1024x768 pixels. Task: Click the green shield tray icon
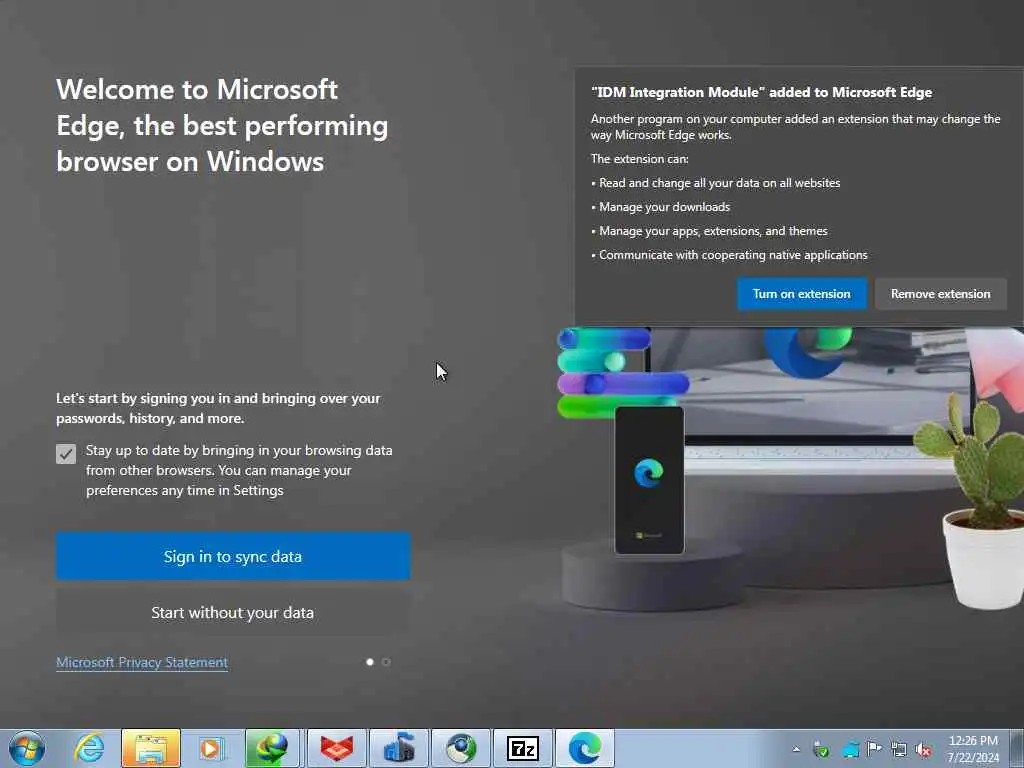coord(822,750)
